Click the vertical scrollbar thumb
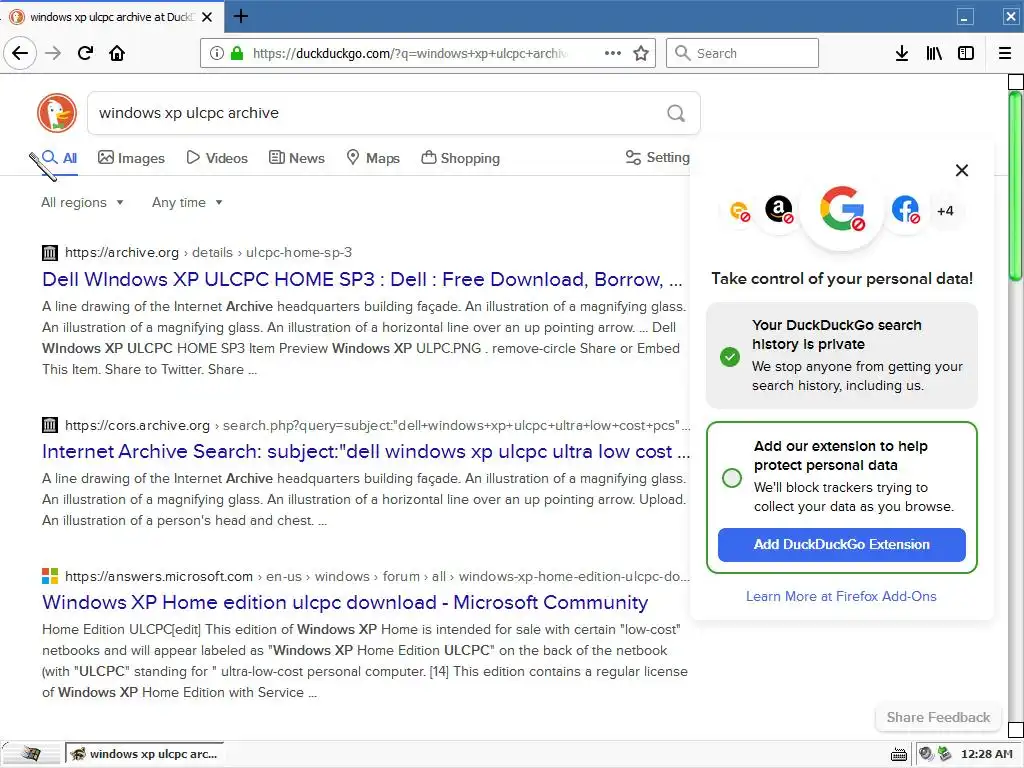The image size is (1024, 768). pyautogui.click(x=1015, y=186)
